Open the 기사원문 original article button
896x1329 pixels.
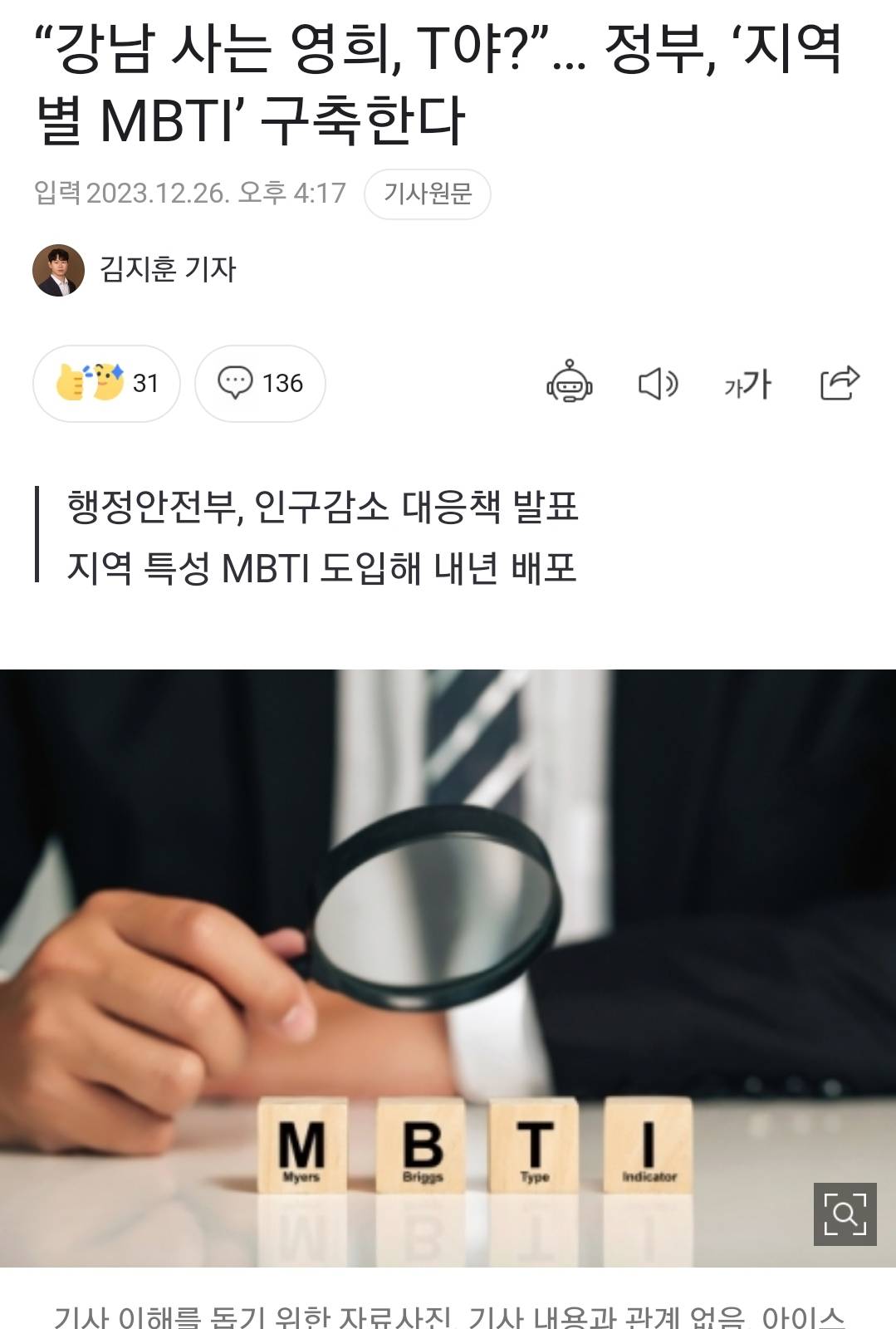click(x=428, y=194)
